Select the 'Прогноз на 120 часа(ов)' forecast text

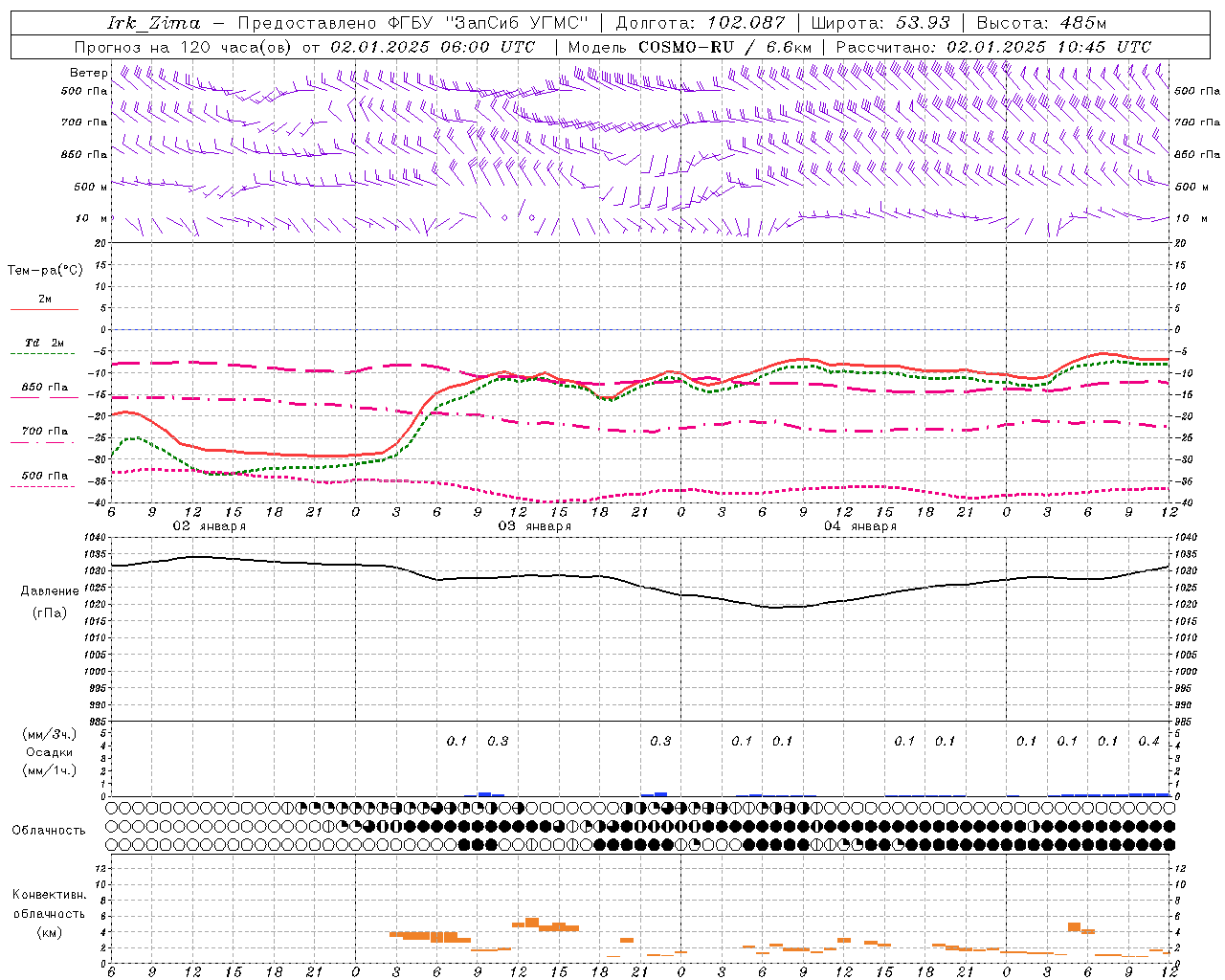184,47
